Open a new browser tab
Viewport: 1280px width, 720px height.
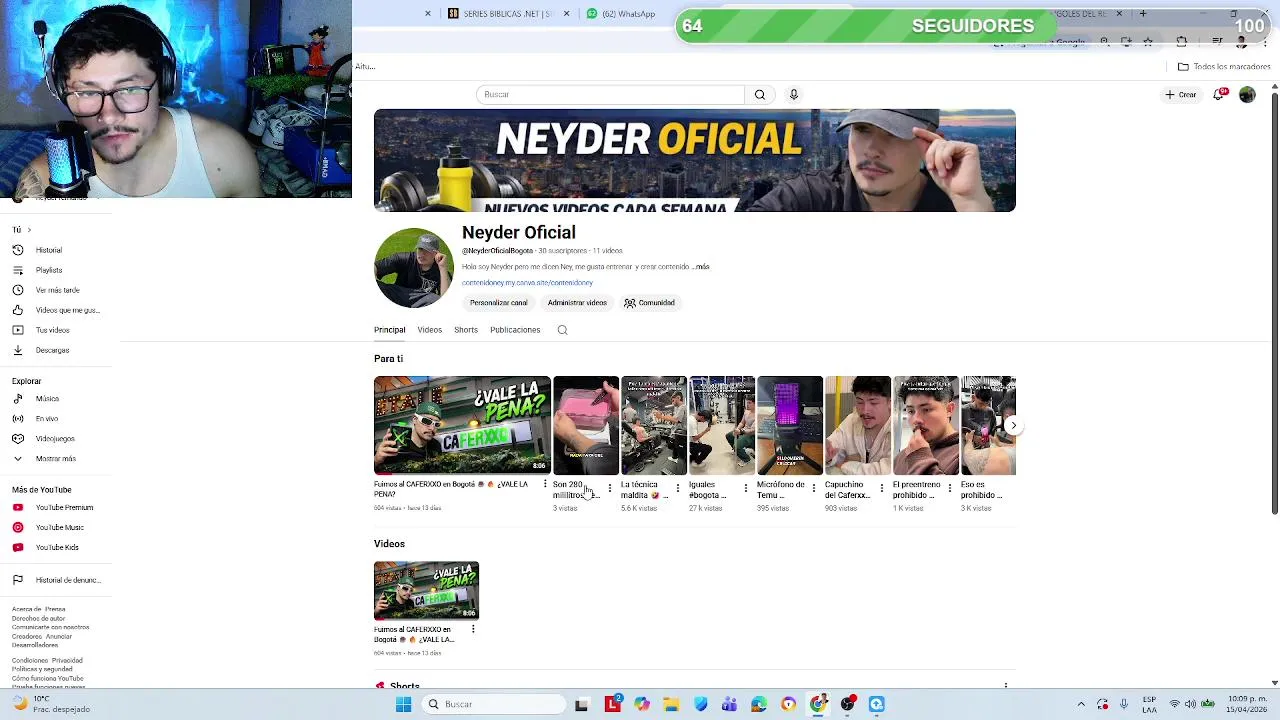coord(1143,14)
